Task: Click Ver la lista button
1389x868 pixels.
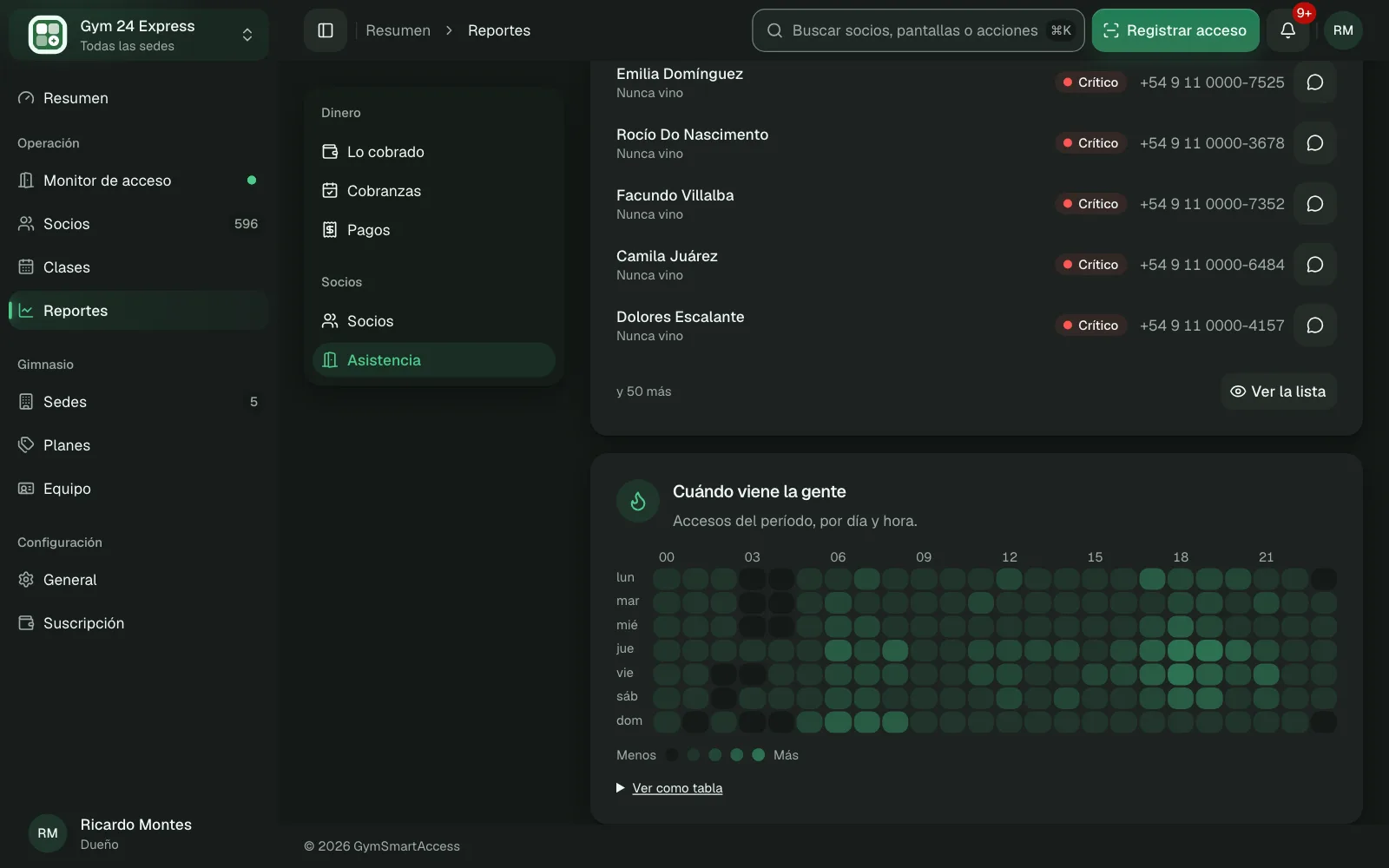Action: 1278,391
